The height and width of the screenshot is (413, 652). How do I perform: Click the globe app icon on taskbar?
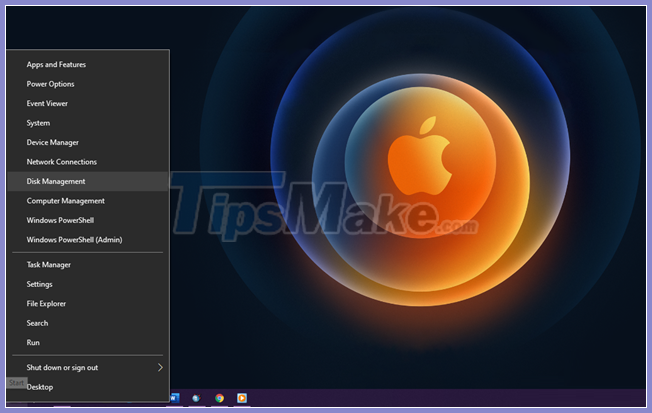196,398
